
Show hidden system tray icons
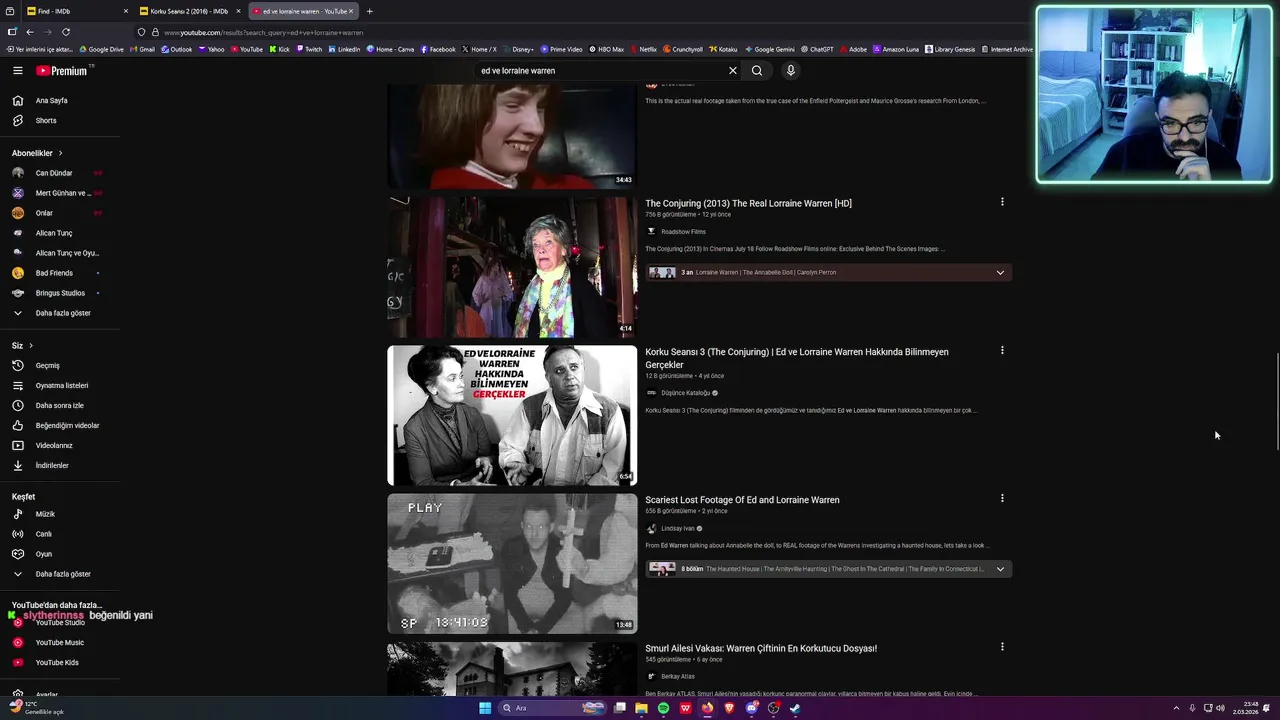(1176, 708)
